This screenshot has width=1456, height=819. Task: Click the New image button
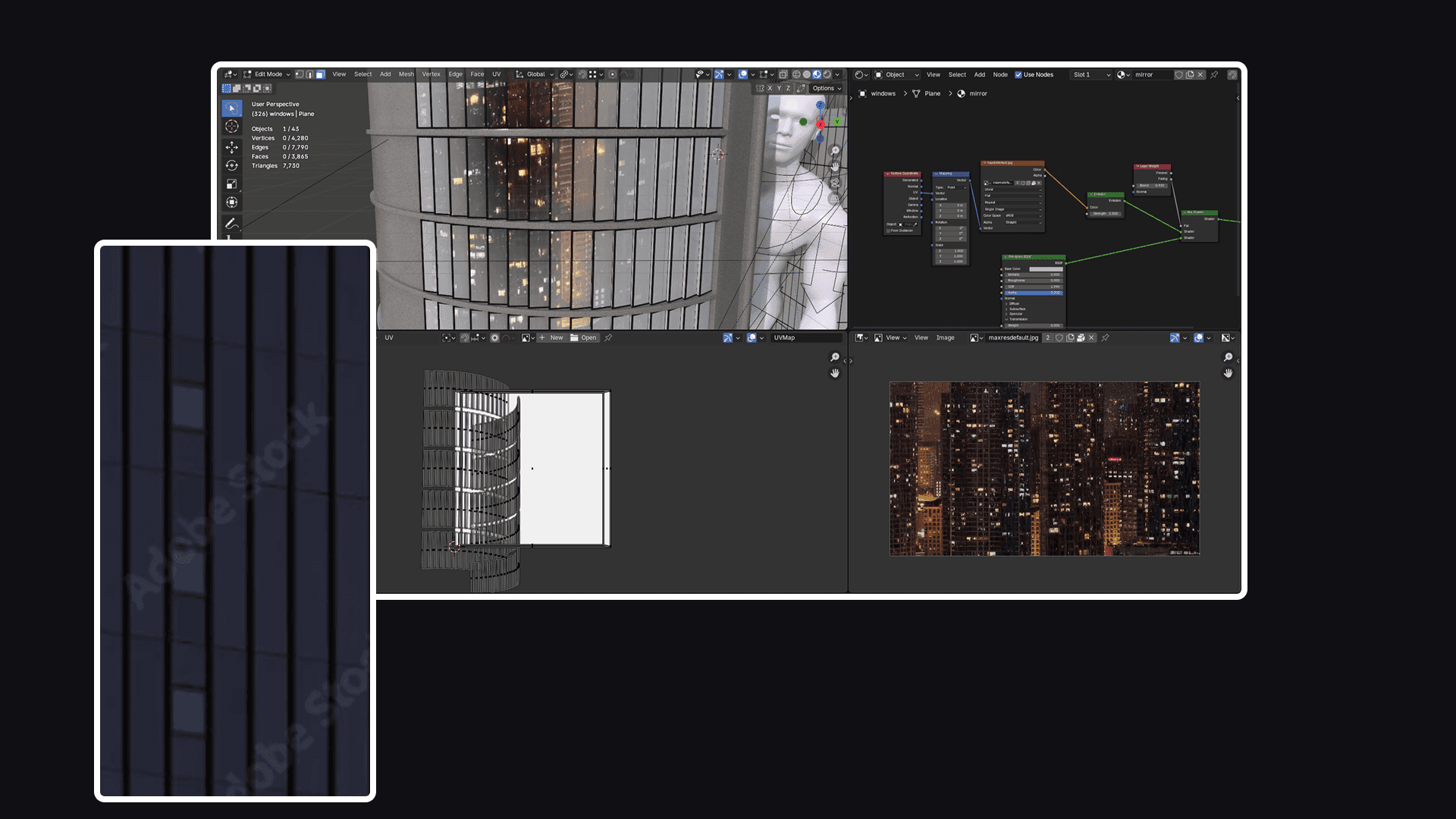(x=551, y=337)
